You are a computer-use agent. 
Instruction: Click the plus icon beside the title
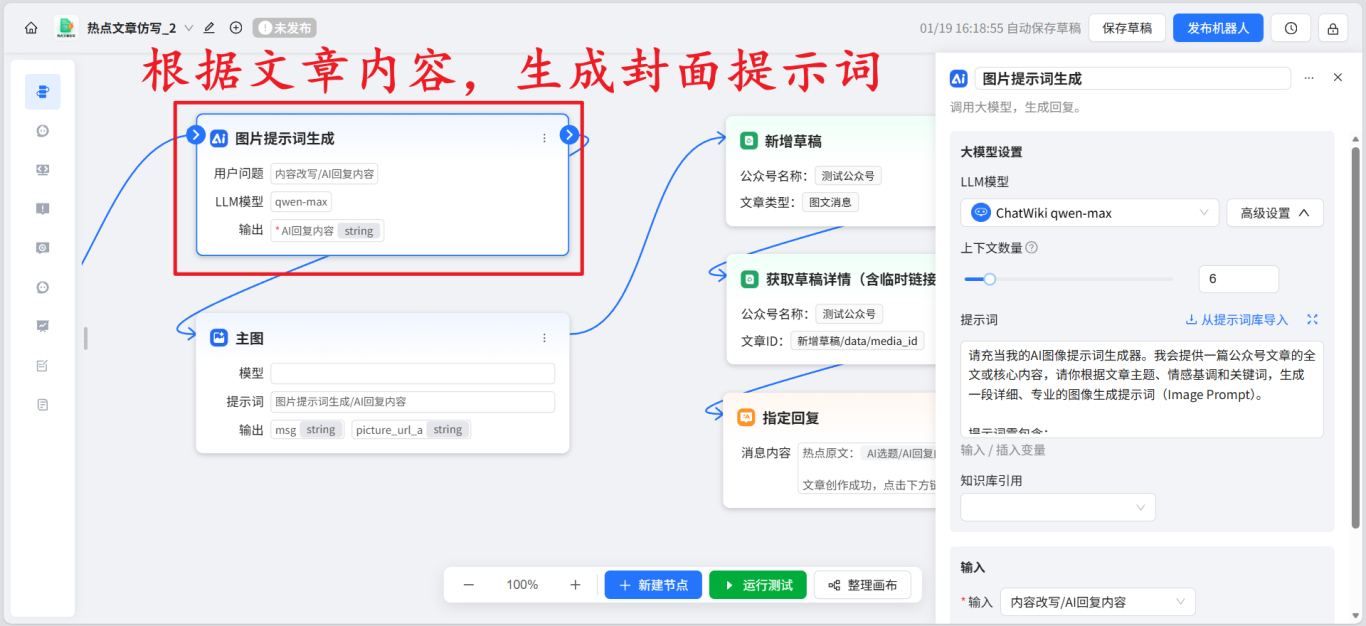click(x=235, y=29)
